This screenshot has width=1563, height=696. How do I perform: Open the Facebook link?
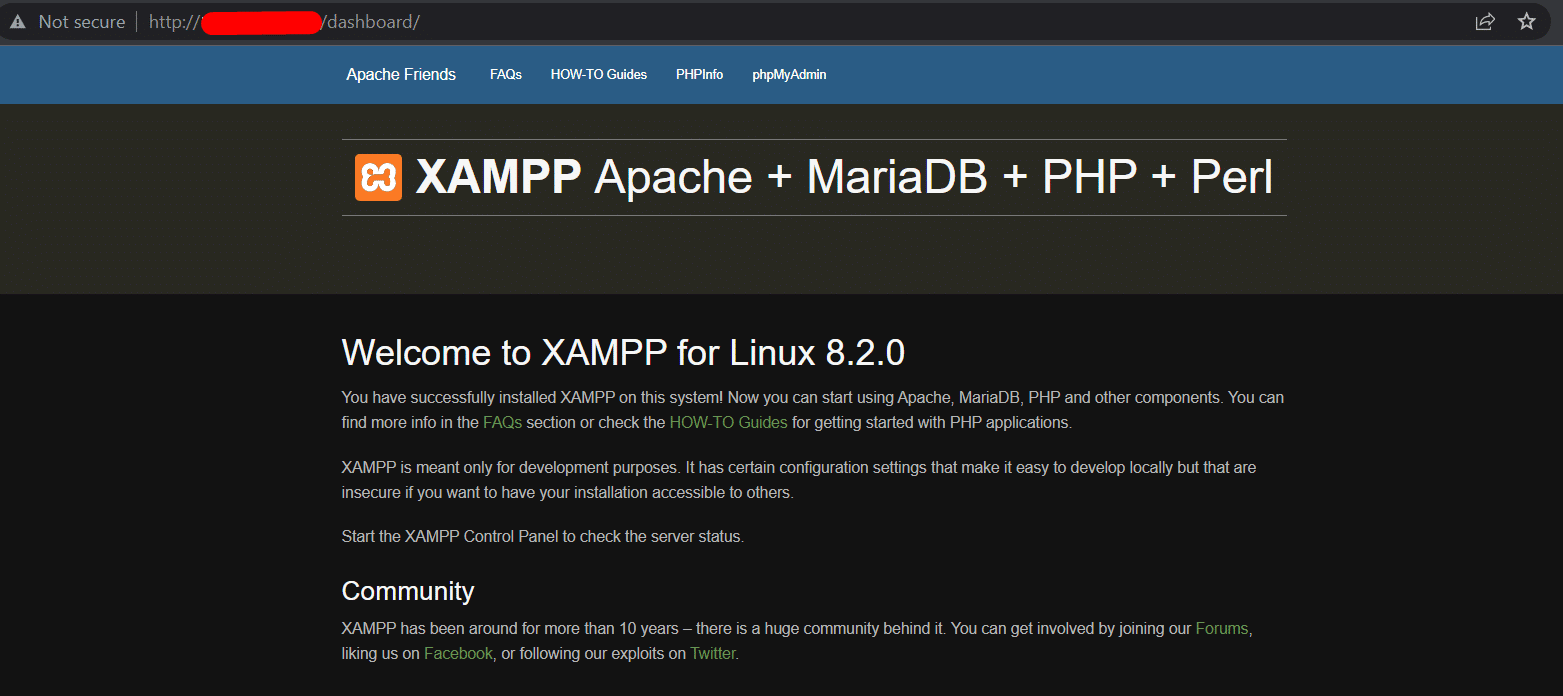(458, 652)
